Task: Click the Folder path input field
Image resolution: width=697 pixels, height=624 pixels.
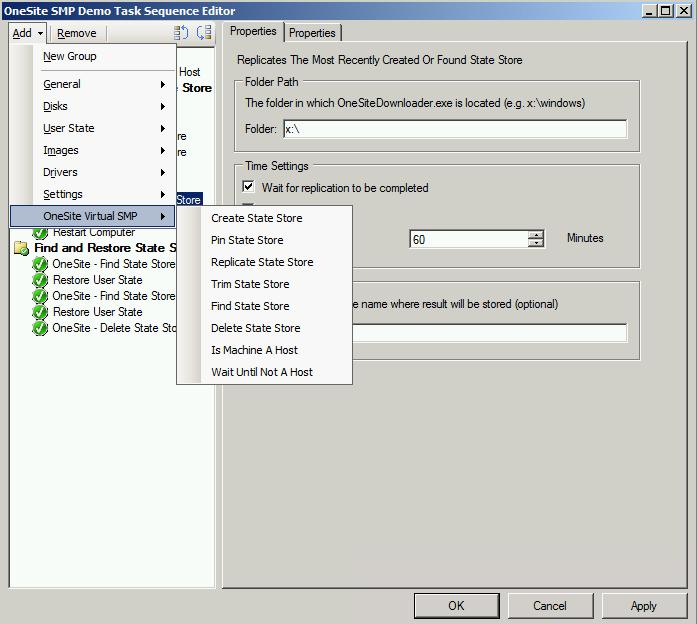Action: pos(455,129)
